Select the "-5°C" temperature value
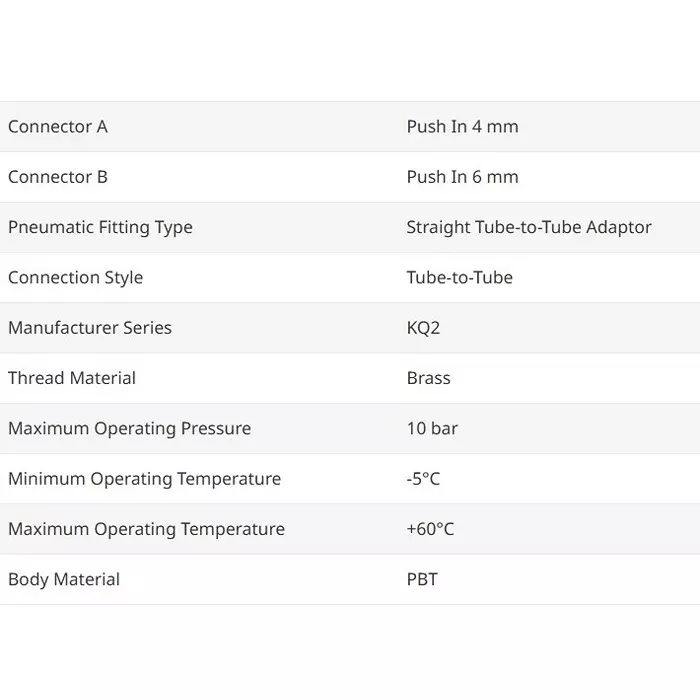 (x=423, y=479)
